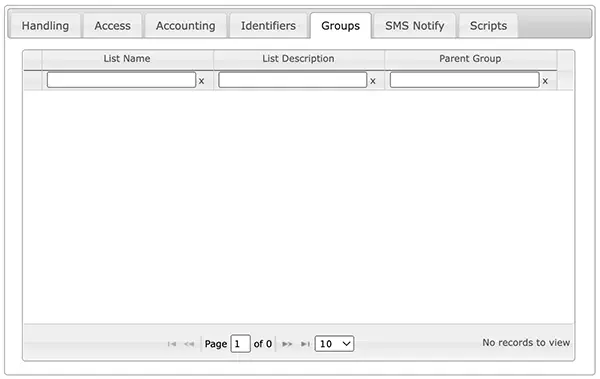Viewport: 600px width, 379px height.
Task: Focus the List Name filter input
Action: click(x=121, y=80)
